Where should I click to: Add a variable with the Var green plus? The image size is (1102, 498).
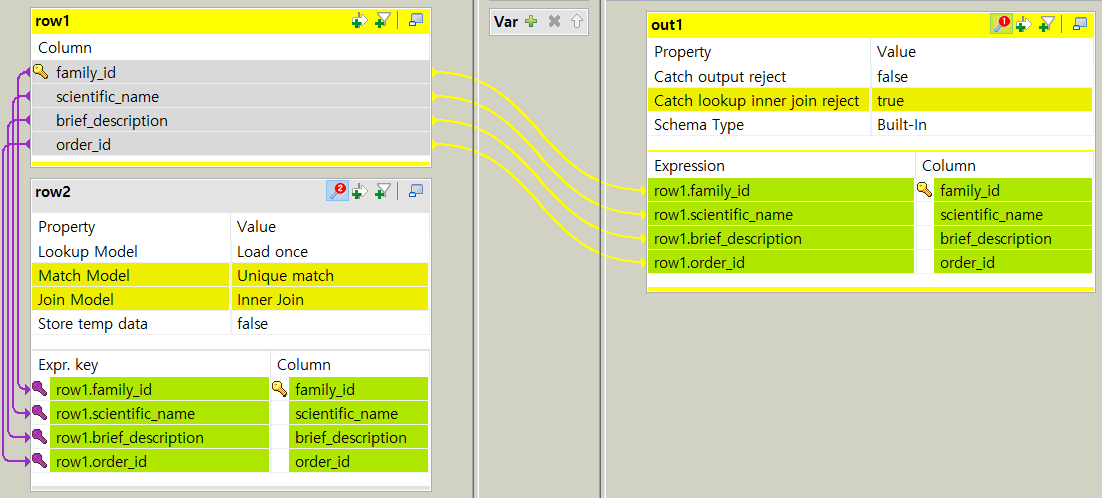[x=531, y=22]
